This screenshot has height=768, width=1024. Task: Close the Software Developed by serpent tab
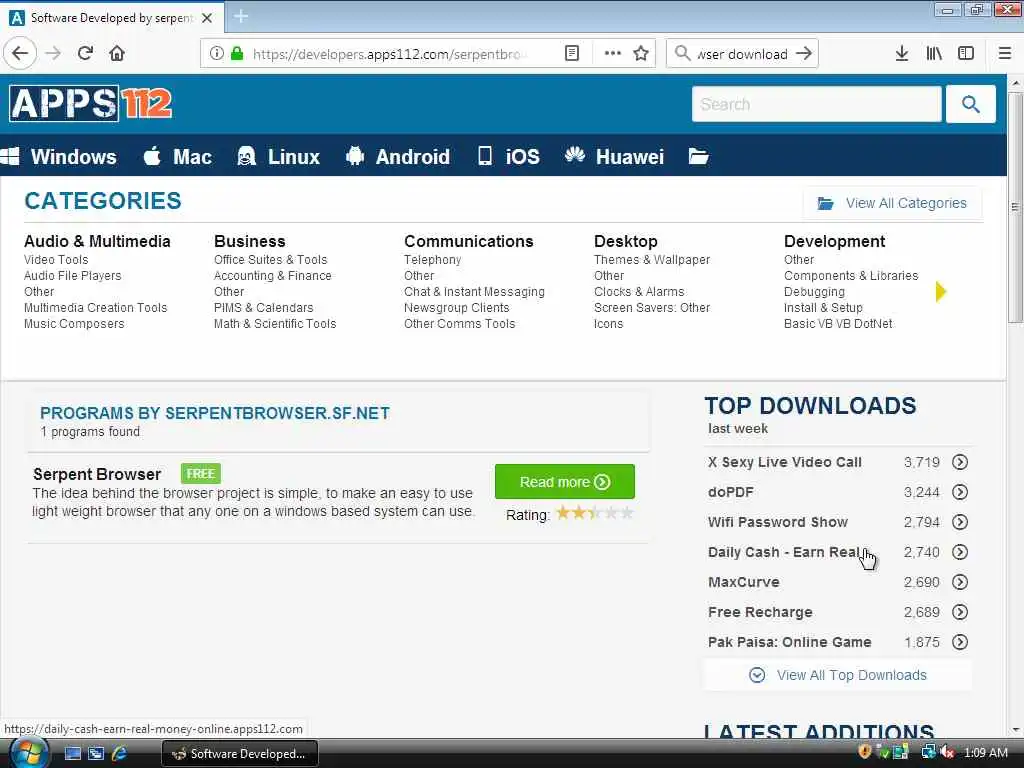pyautogui.click(x=207, y=18)
